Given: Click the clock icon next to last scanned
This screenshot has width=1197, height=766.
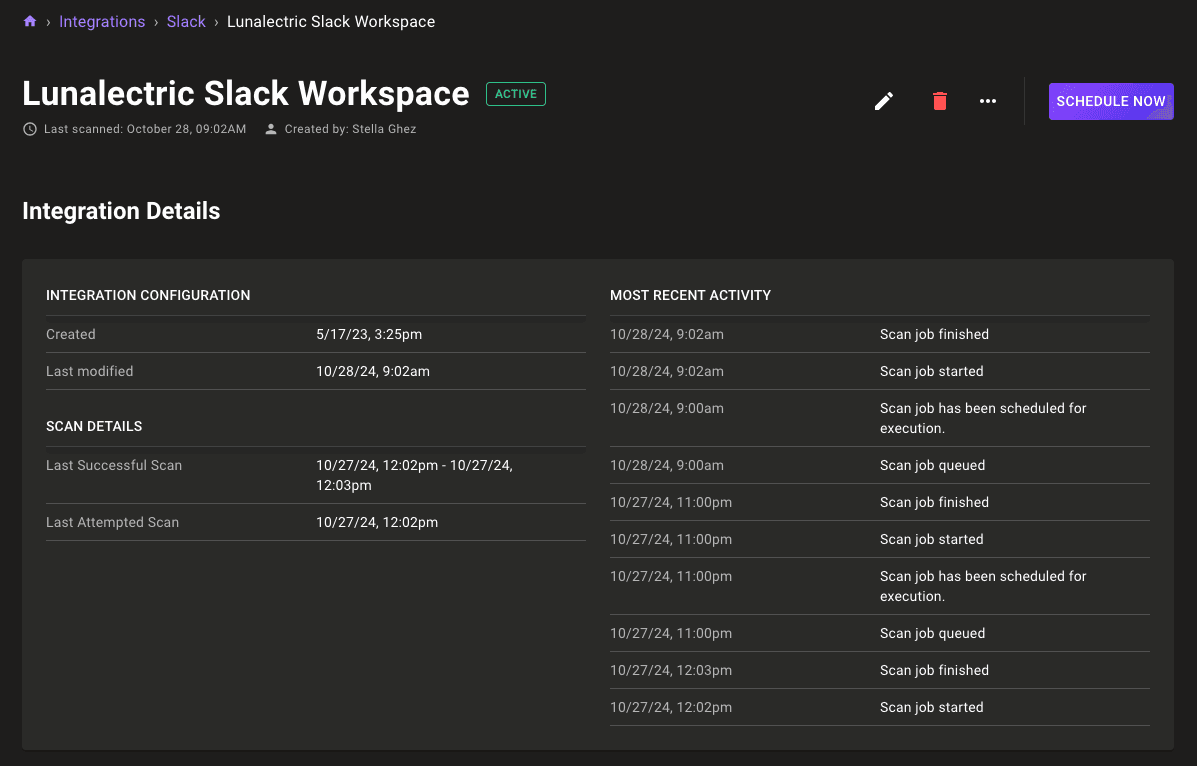Looking at the screenshot, I should pos(29,128).
